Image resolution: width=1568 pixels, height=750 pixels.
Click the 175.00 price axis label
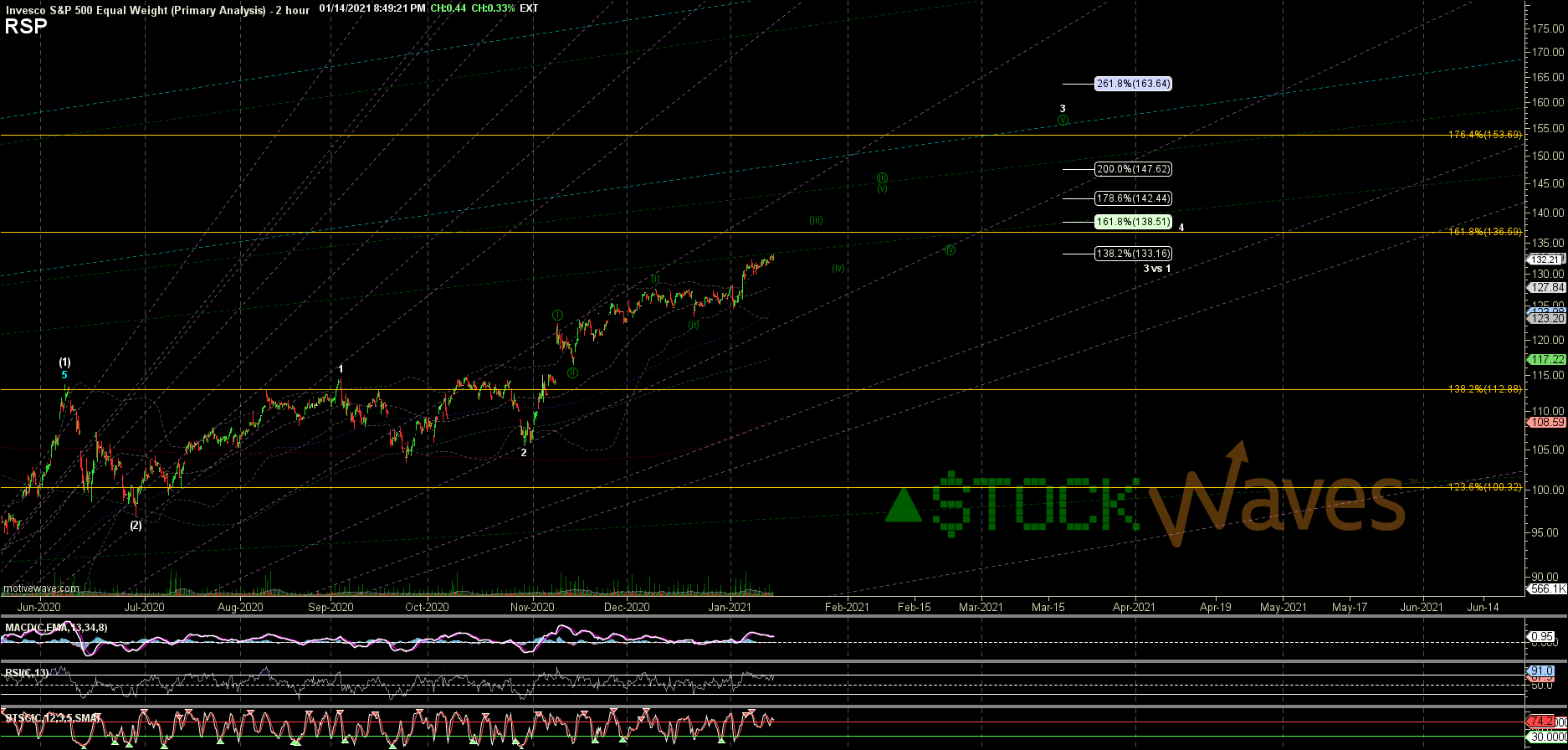[1548, 28]
